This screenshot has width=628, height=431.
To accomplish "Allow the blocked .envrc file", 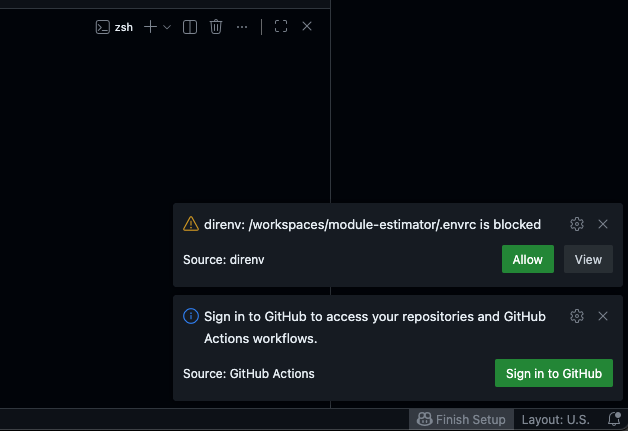I will point(527,260).
